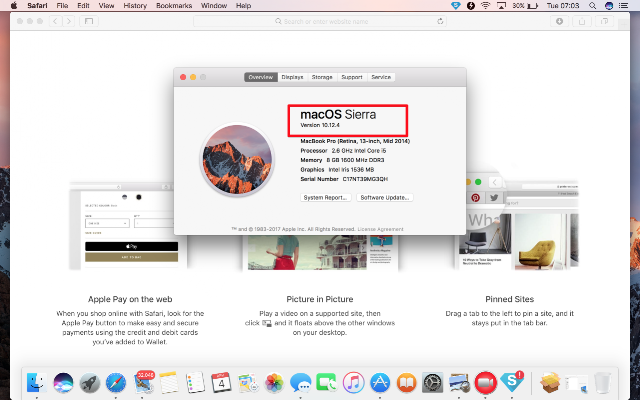Image resolution: width=640 pixels, height=400 pixels.
Task: Open Wi-Fi status in menu bar
Action: [485, 6]
